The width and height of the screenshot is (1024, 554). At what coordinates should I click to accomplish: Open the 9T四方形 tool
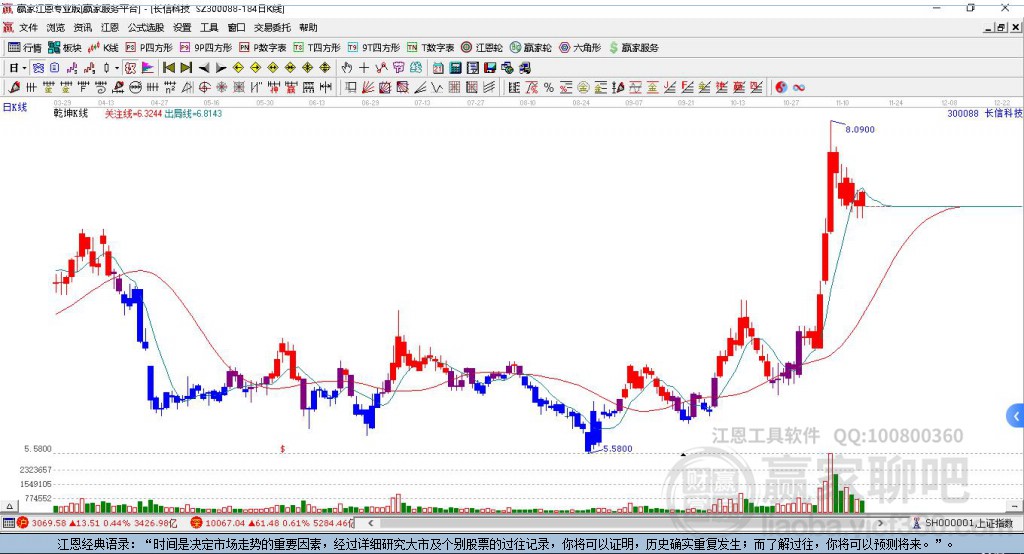click(x=374, y=48)
